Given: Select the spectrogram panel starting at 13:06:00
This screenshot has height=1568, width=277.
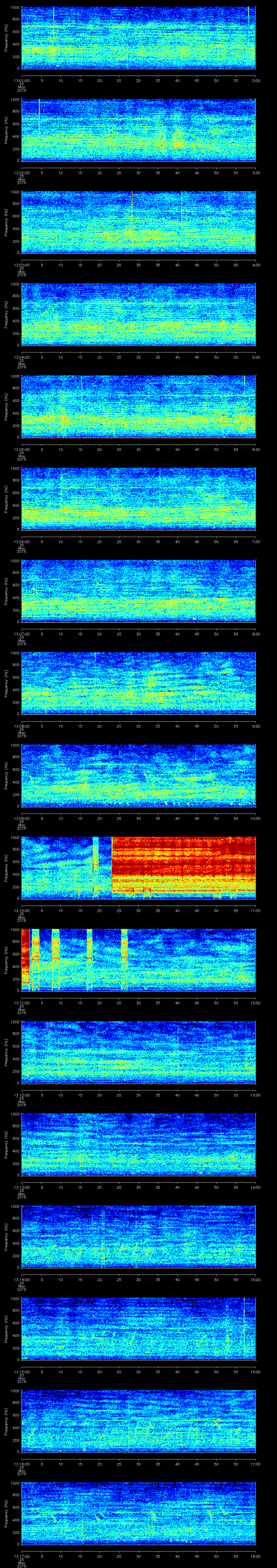Looking at the screenshot, I should [138, 499].
